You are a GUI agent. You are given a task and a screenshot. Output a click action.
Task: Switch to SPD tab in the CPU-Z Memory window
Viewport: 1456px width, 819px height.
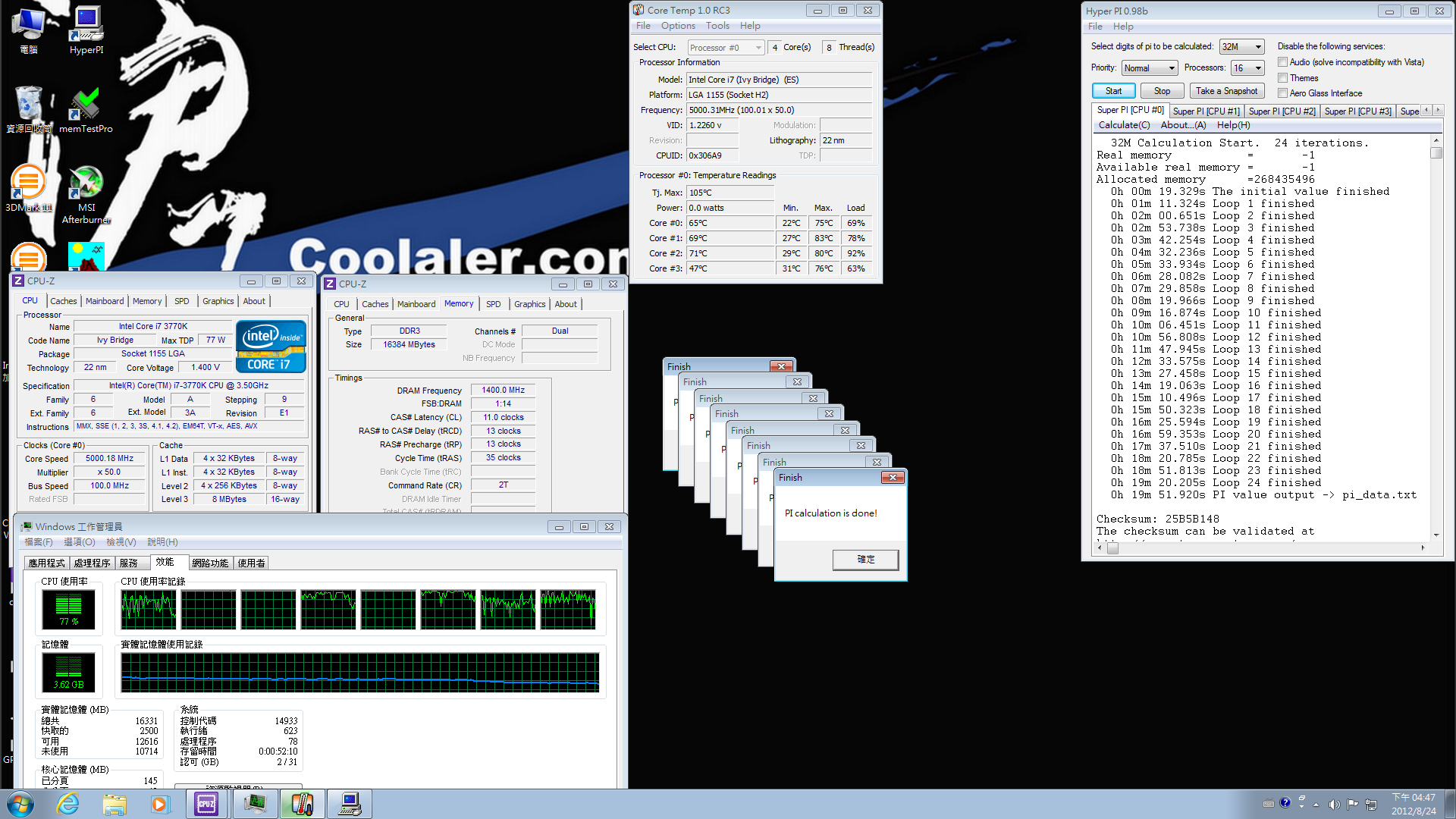[493, 304]
